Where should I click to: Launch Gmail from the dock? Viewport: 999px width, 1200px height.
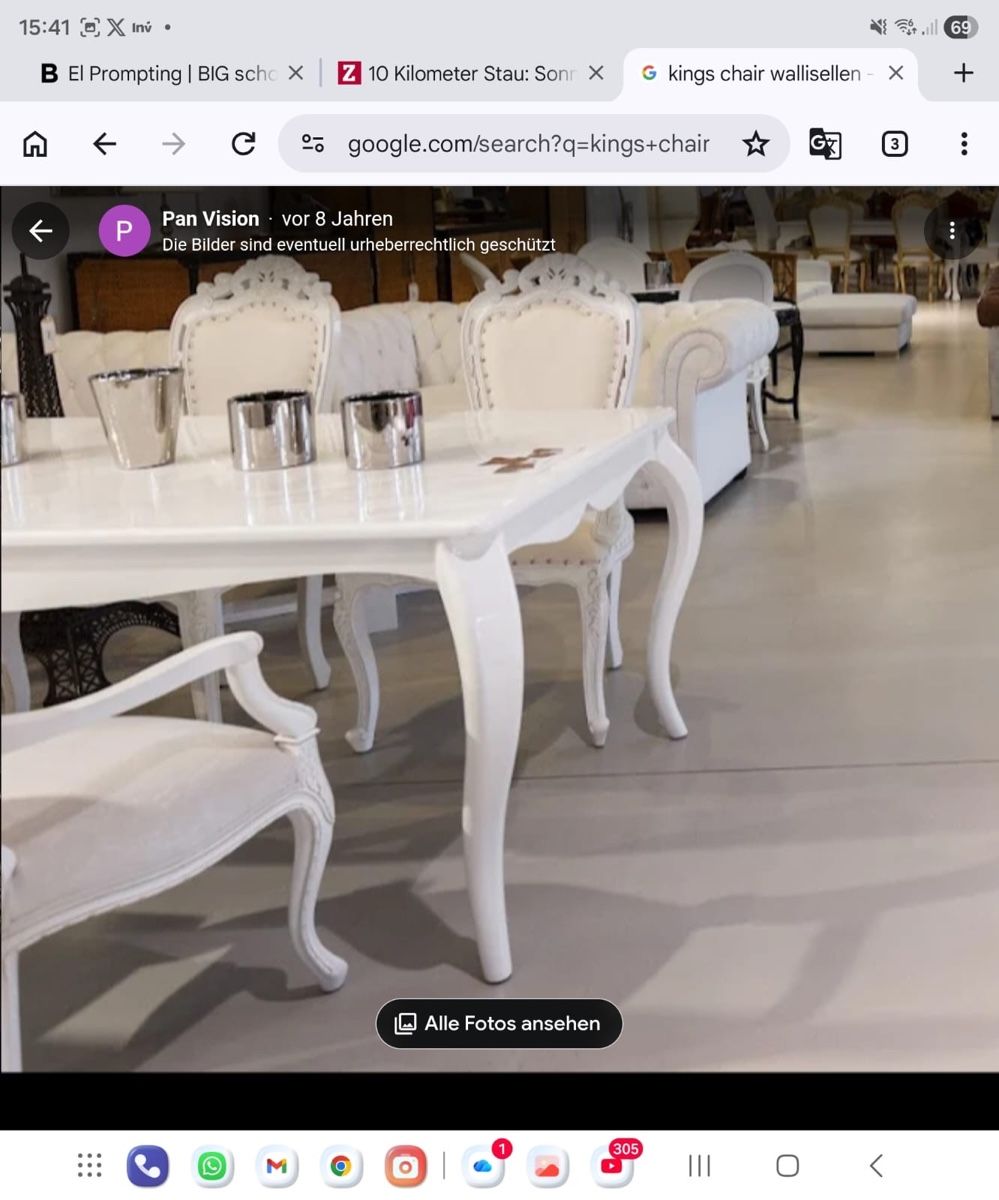(277, 1166)
